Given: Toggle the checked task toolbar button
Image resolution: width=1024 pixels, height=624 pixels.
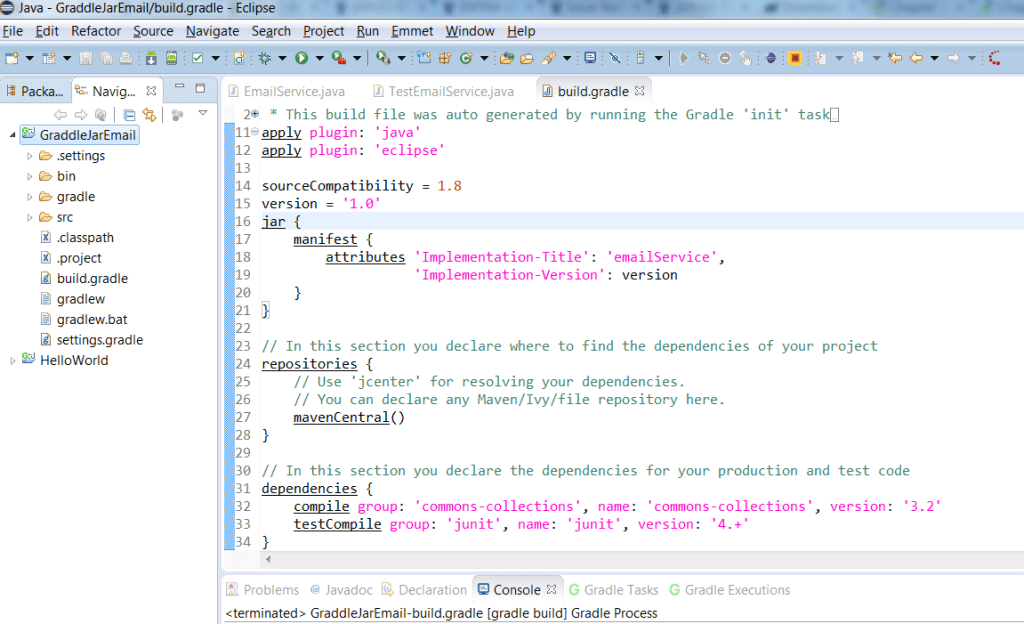Looking at the screenshot, I should (197, 58).
